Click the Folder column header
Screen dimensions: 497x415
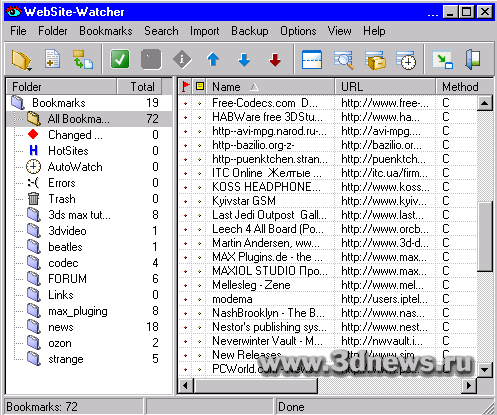pos(61,87)
